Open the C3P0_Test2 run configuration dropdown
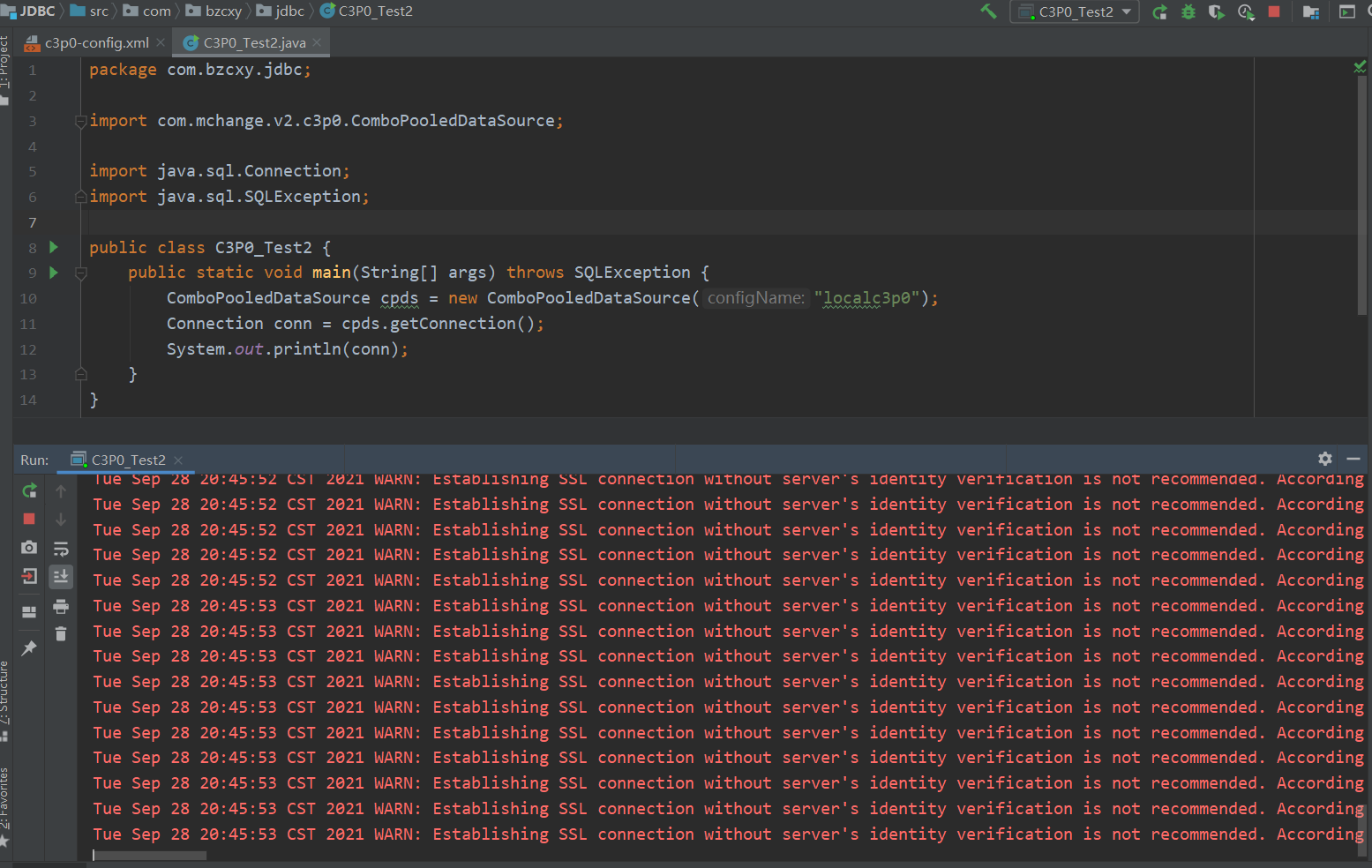1372x868 pixels. coord(1075,11)
